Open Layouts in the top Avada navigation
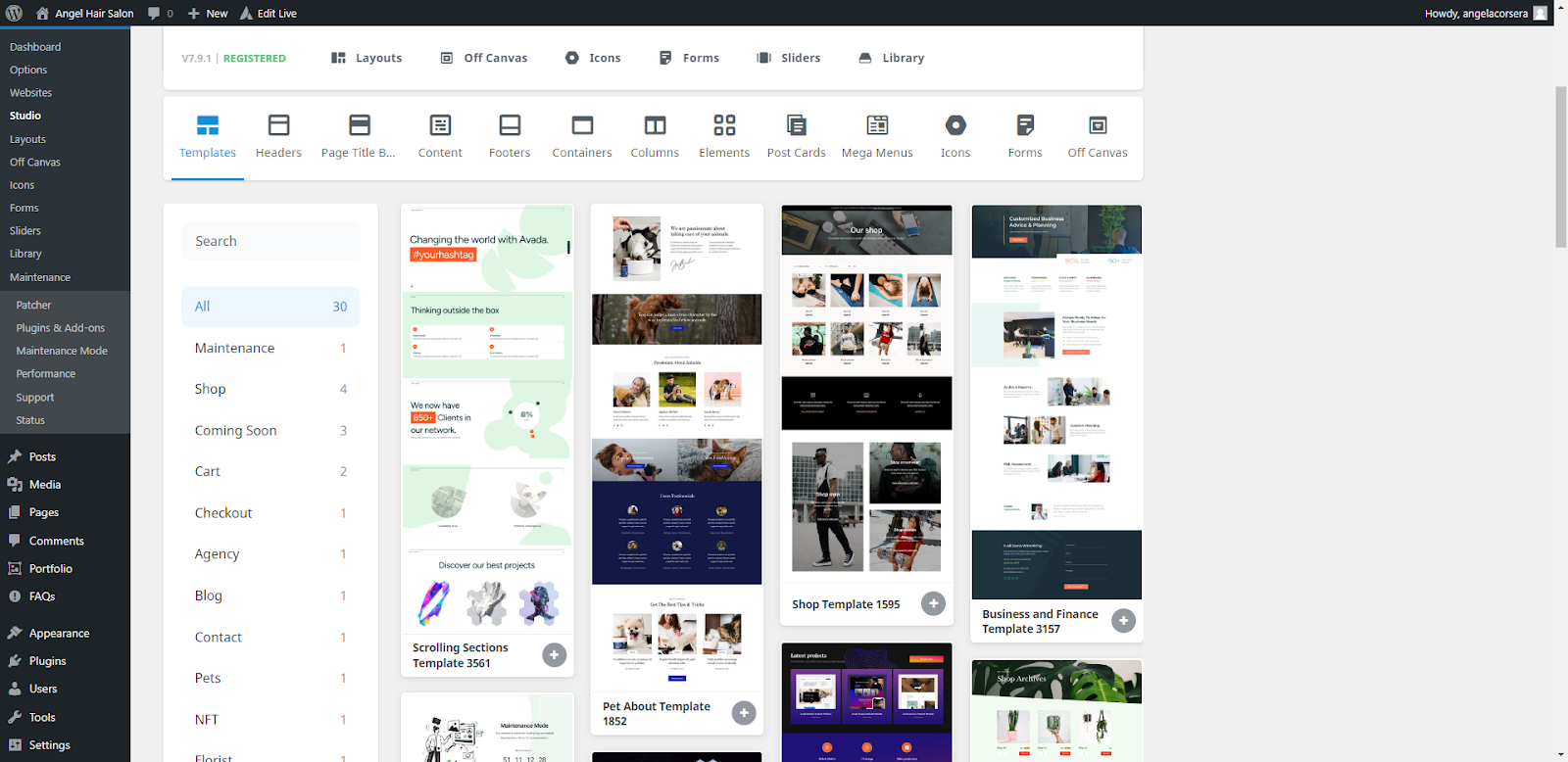The width and height of the screenshot is (1568, 762). click(367, 58)
